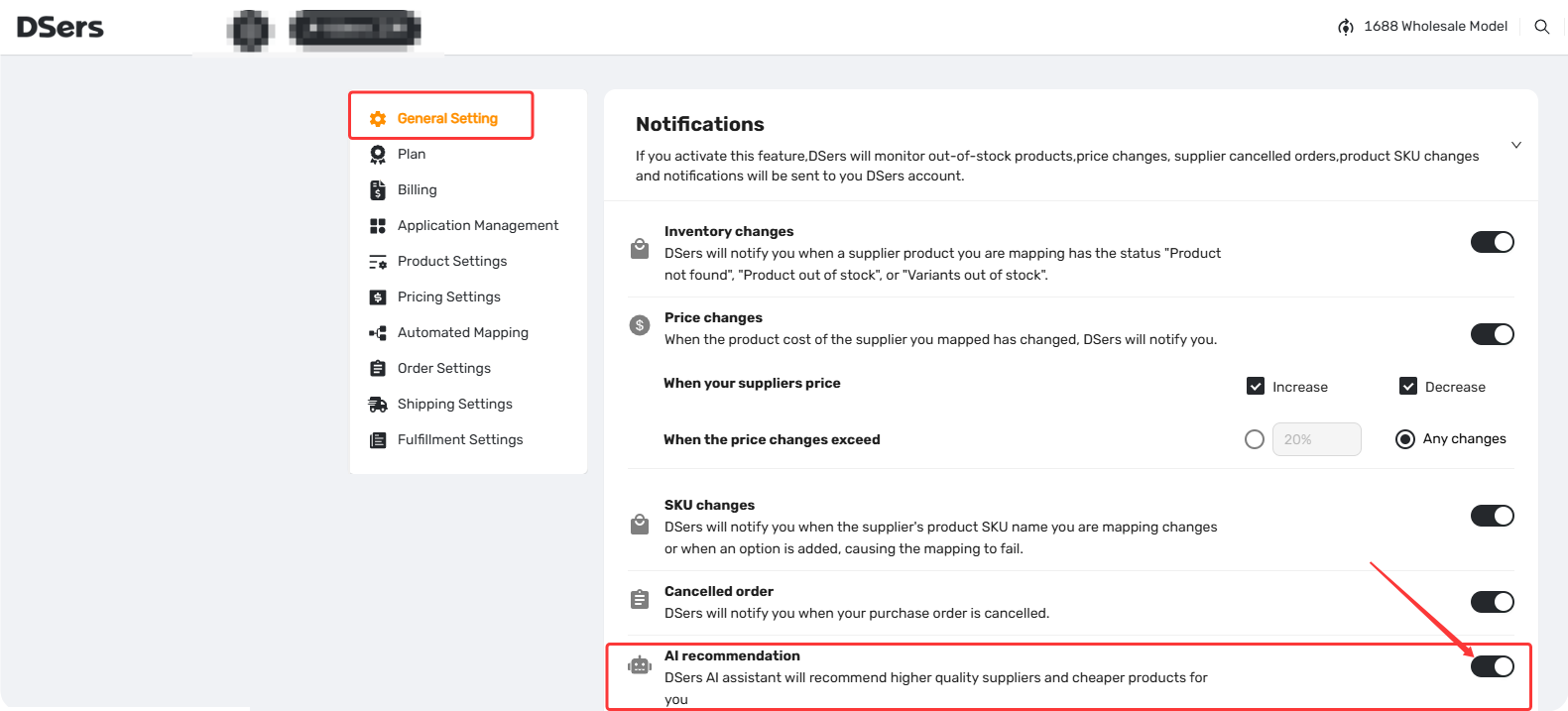Toggle SKU changes notifications
Image resolution: width=1568 pixels, height=711 pixels.
pos(1493,516)
